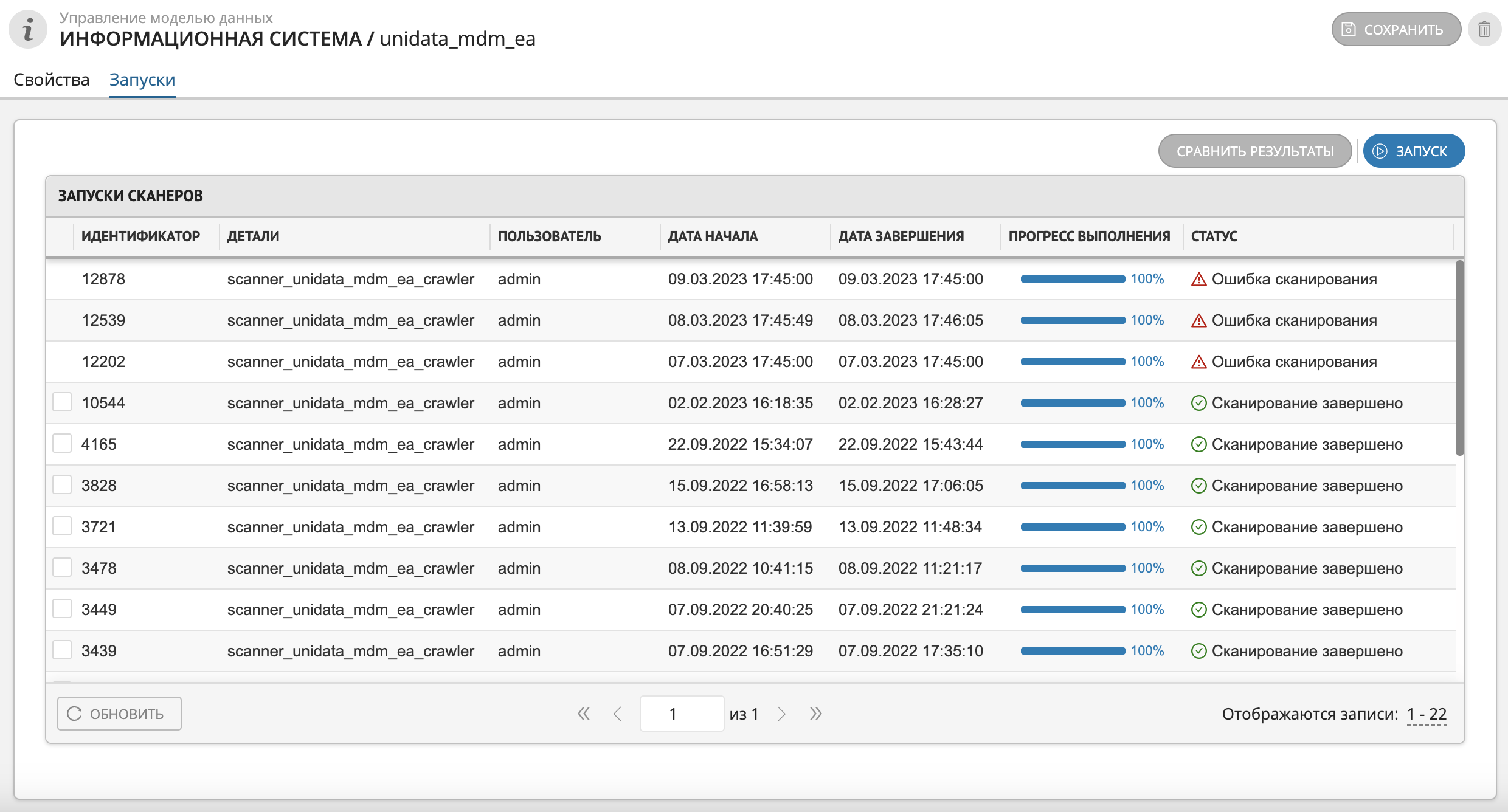Click end date 13.09.2022 11:48:34
This screenshot has width=1508, height=812.
point(910,527)
